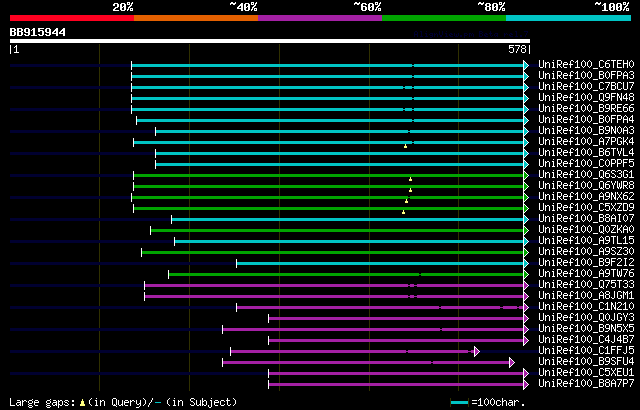Viewport: 640px width, 410px height.
Task: Open the UniRef100_A9SZ30 hit label
Action: pos(586,252)
